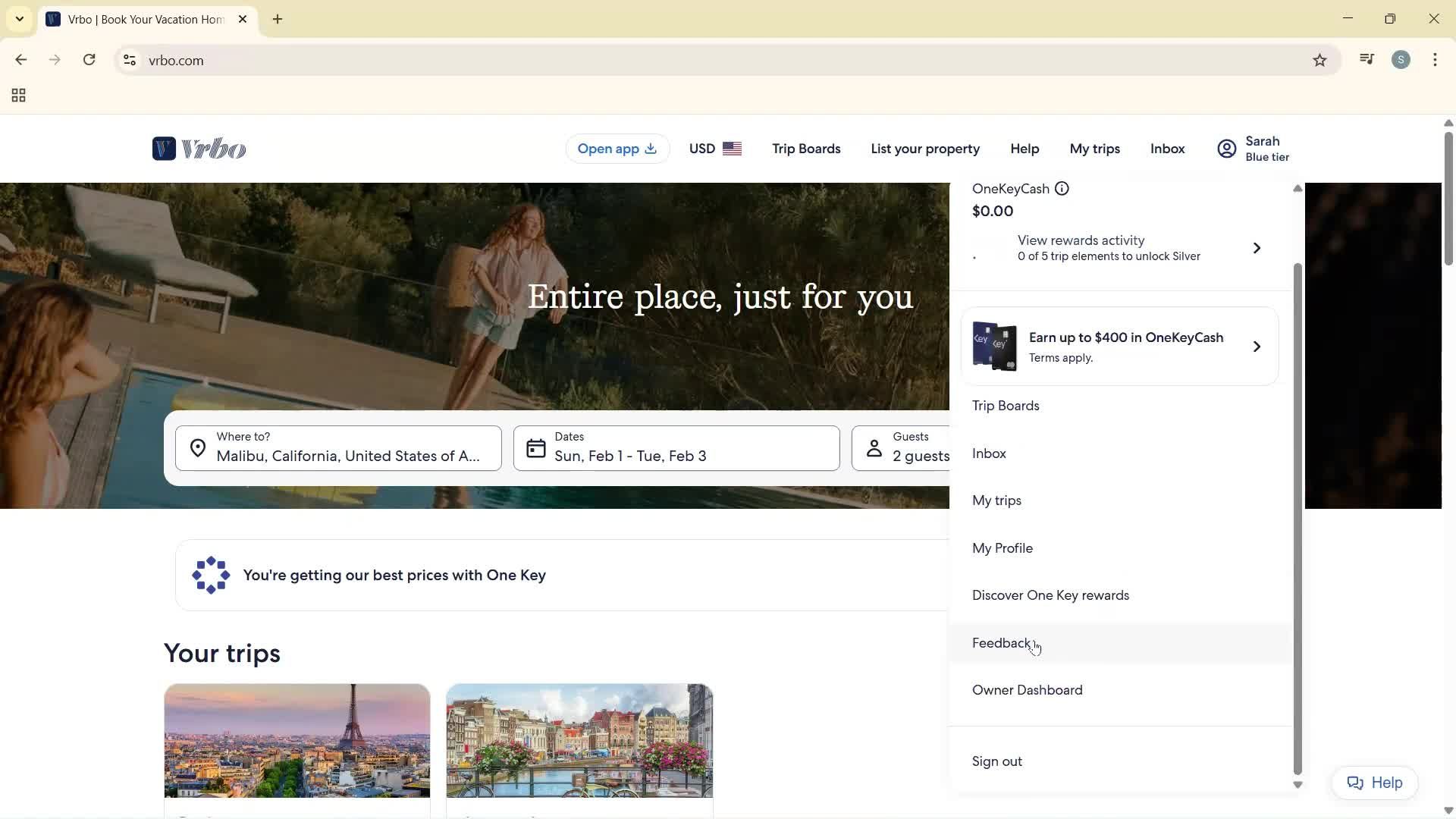The width and height of the screenshot is (1456, 819).
Task: Select My Profile from the account menu
Action: (x=1002, y=548)
